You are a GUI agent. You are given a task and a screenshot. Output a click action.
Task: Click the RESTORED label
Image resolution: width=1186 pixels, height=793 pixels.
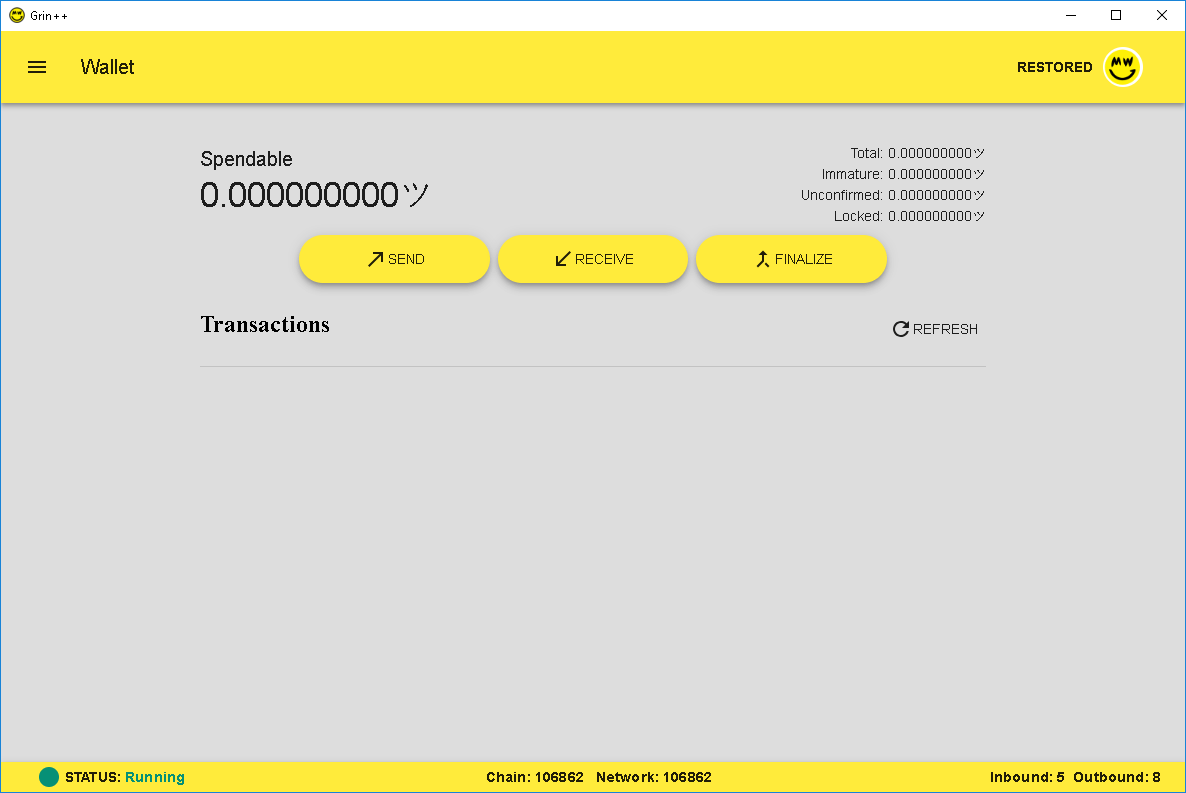[1054, 67]
